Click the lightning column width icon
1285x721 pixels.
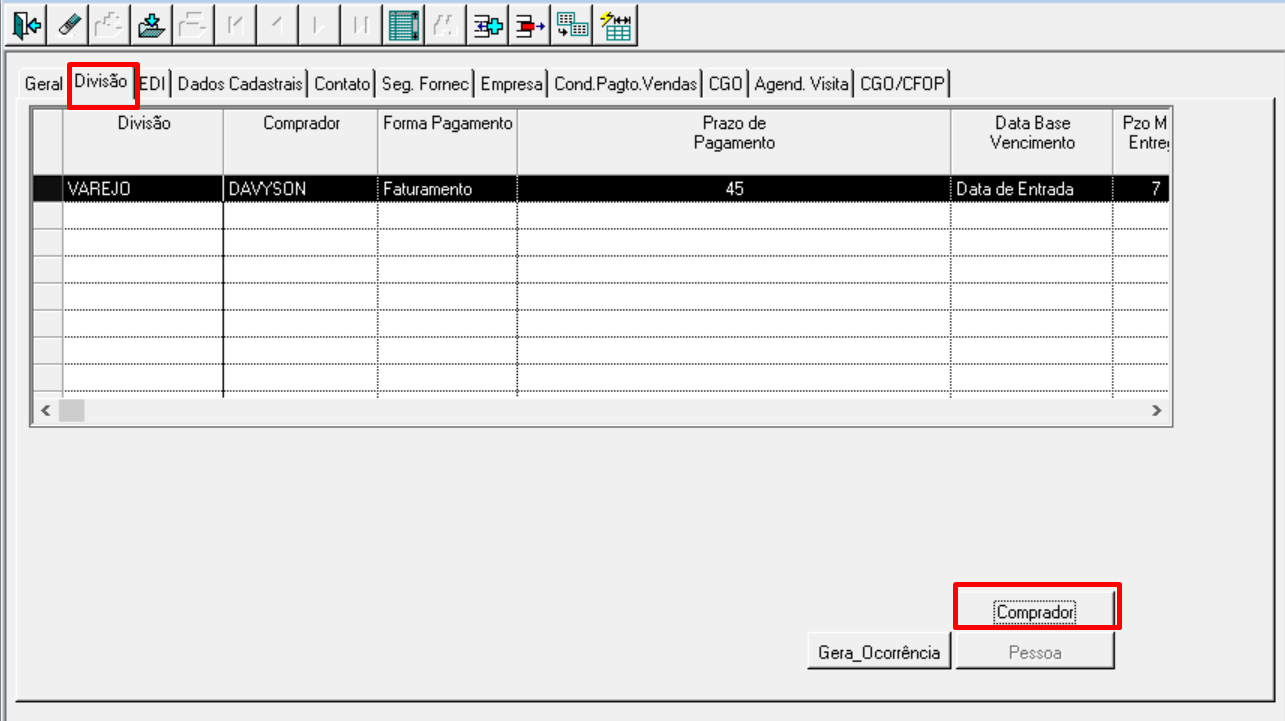coord(615,25)
